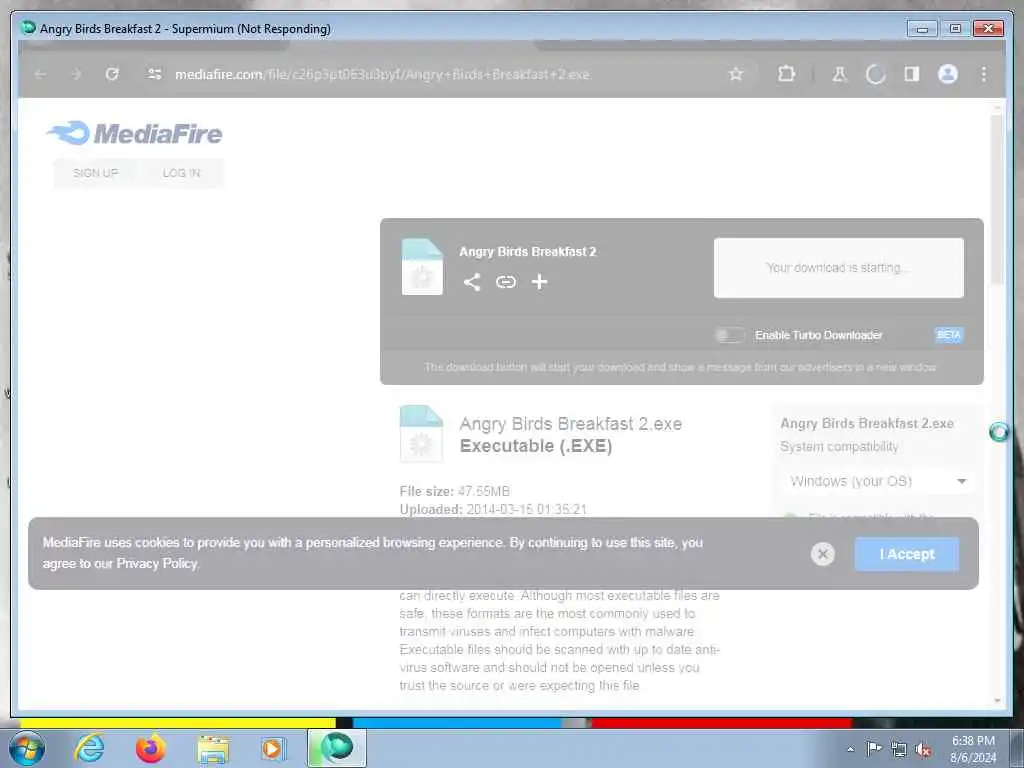Screen dimensions: 1024x768
Task: Go back using the browser back arrow
Action: (40, 74)
